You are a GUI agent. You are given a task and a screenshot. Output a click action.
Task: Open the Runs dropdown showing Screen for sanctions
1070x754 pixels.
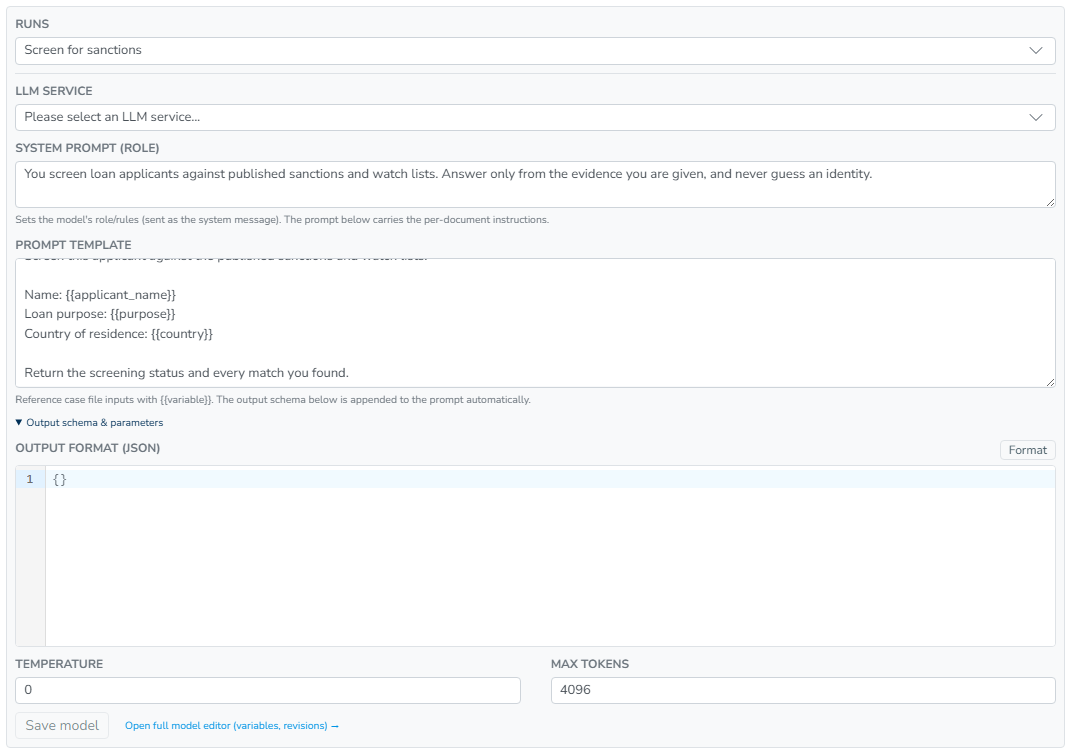(x=535, y=50)
